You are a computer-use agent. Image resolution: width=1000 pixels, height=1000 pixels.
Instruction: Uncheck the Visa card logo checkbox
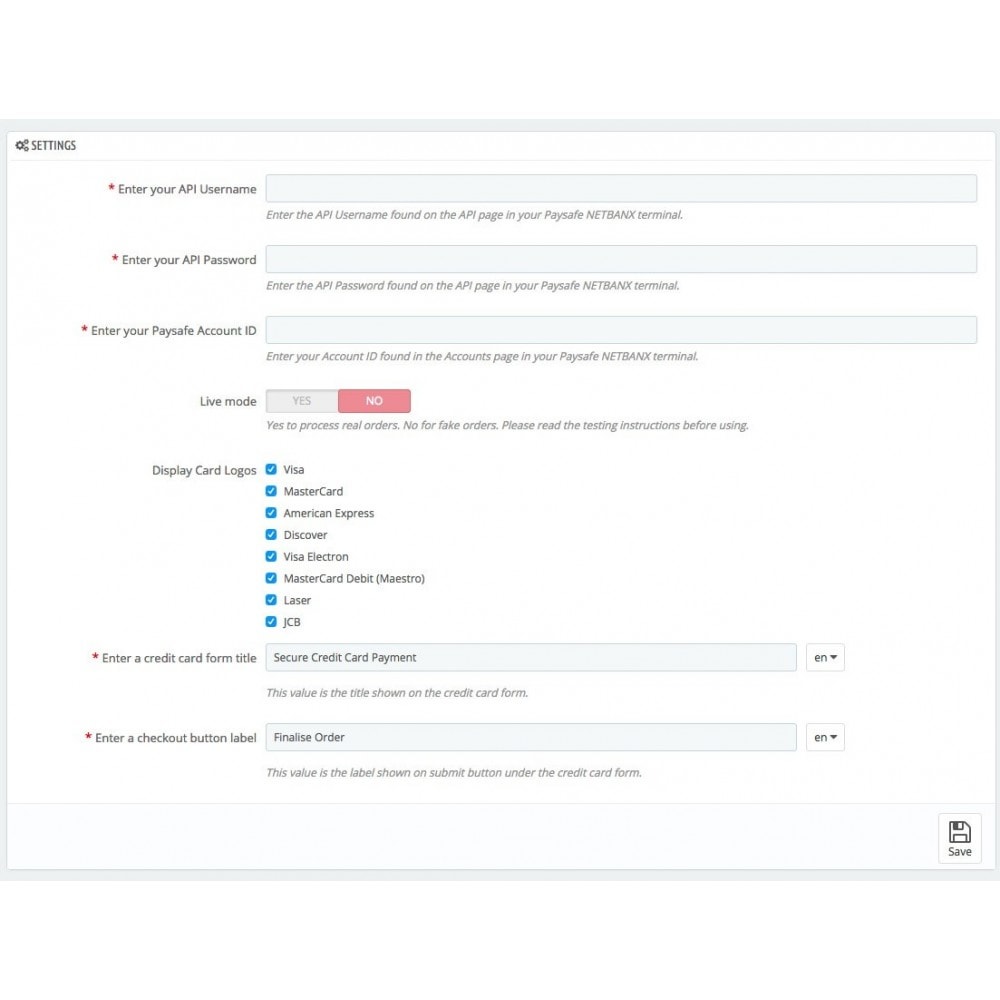[x=271, y=469]
